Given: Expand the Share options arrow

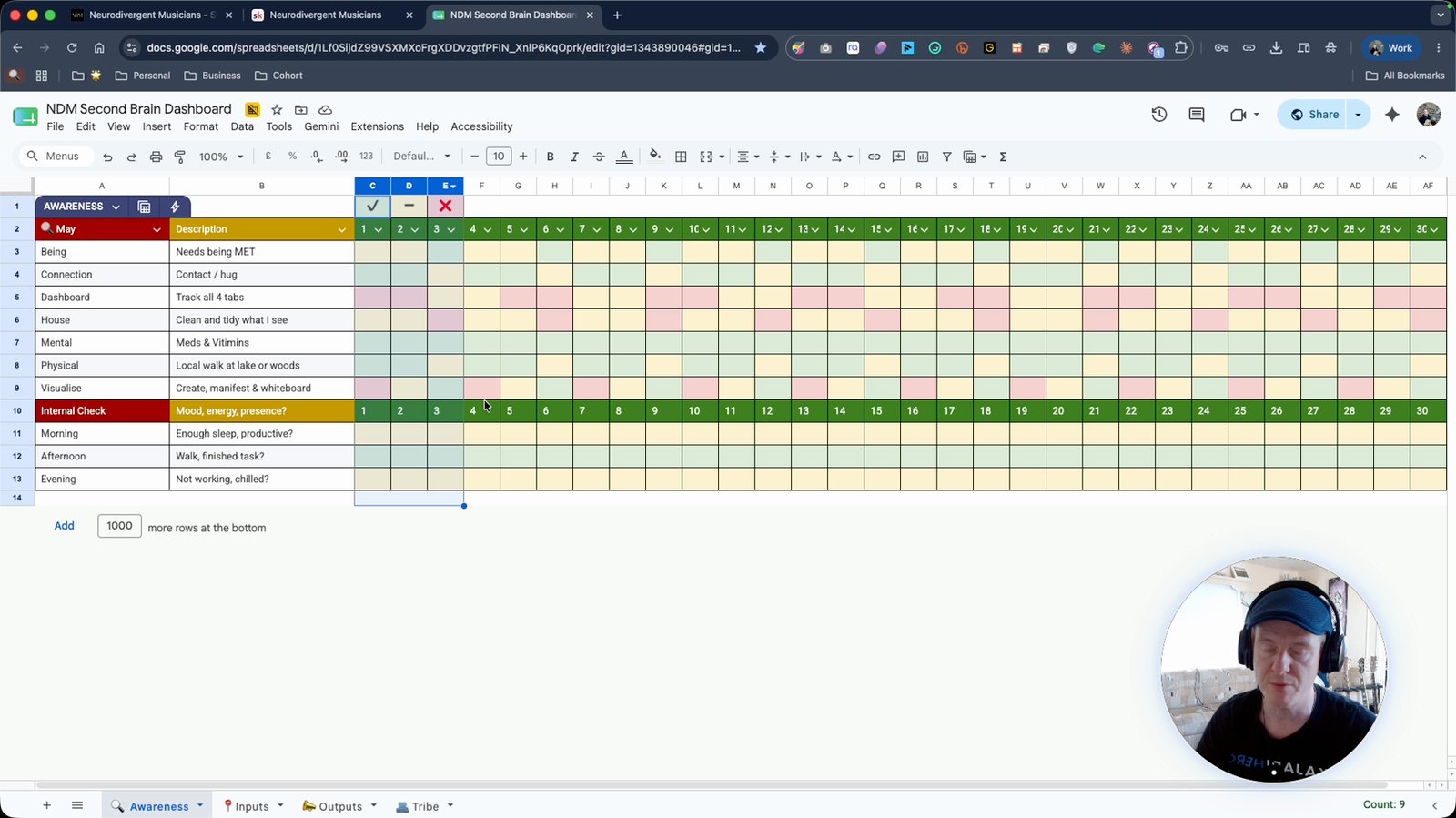Looking at the screenshot, I should tap(1358, 115).
